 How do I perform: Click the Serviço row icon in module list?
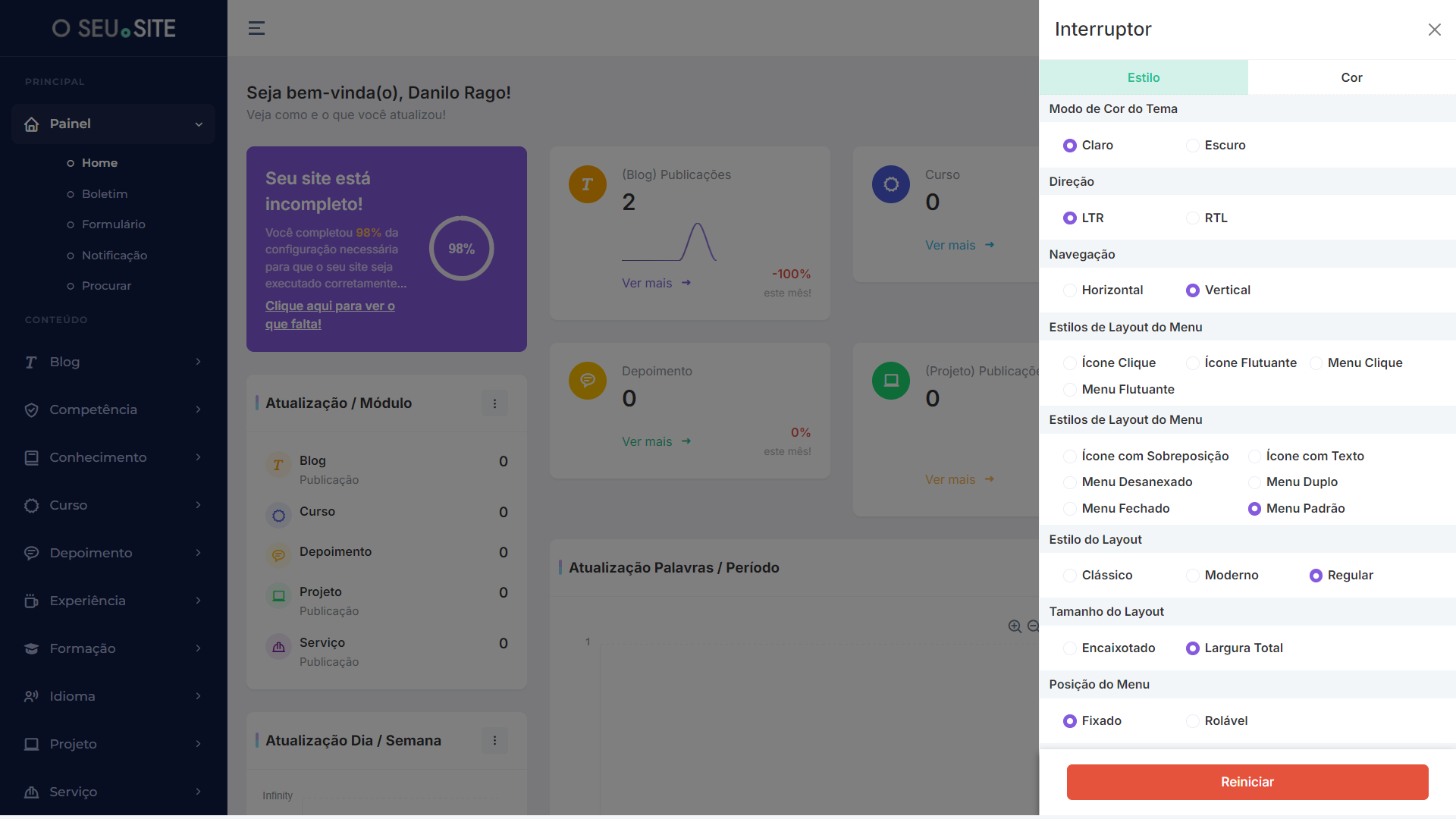coord(278,647)
